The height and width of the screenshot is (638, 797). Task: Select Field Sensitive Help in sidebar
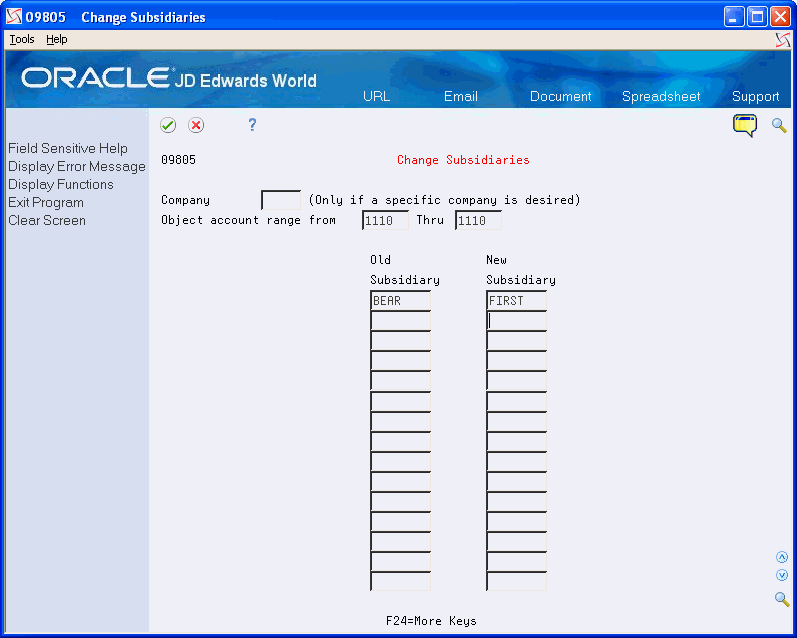click(x=68, y=148)
